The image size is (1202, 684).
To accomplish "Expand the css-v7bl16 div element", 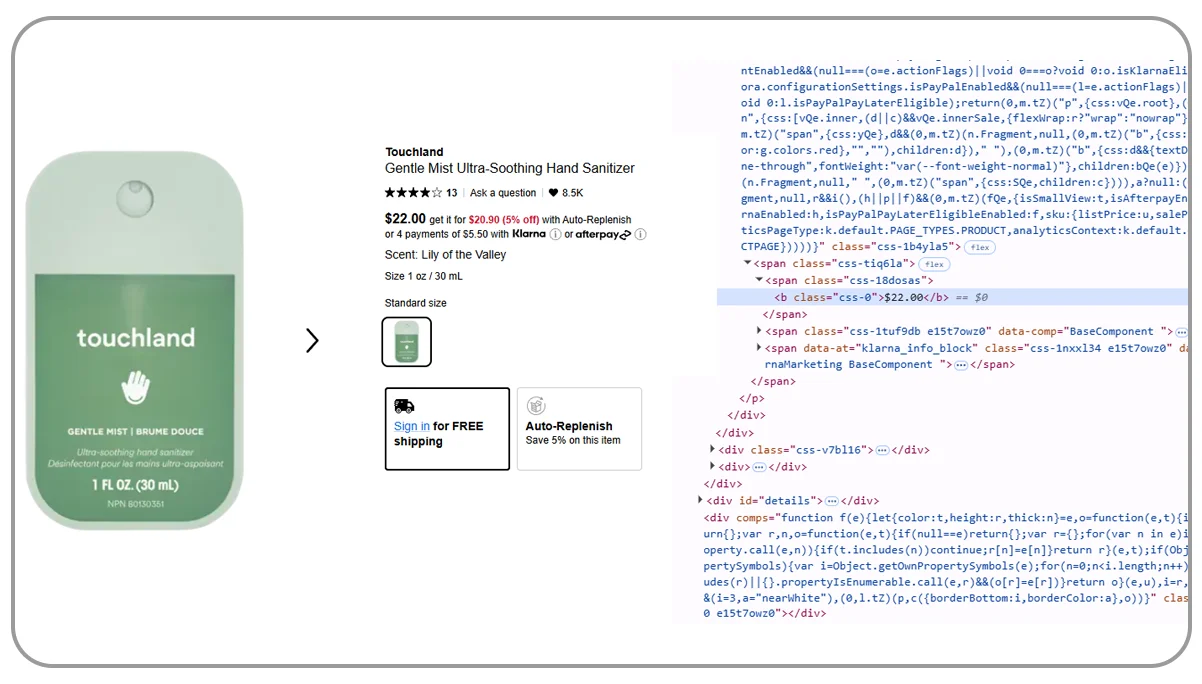I will click(x=710, y=450).
